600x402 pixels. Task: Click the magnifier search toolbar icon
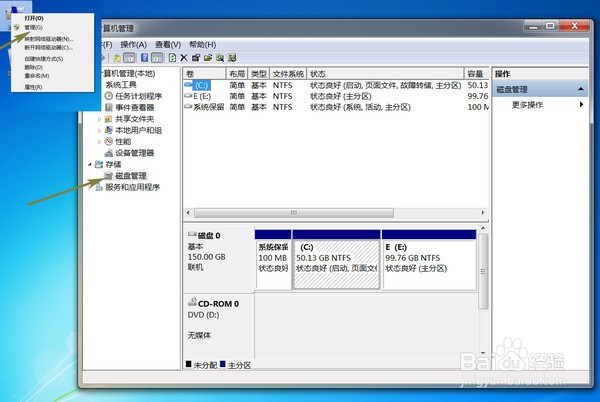click(x=220, y=58)
